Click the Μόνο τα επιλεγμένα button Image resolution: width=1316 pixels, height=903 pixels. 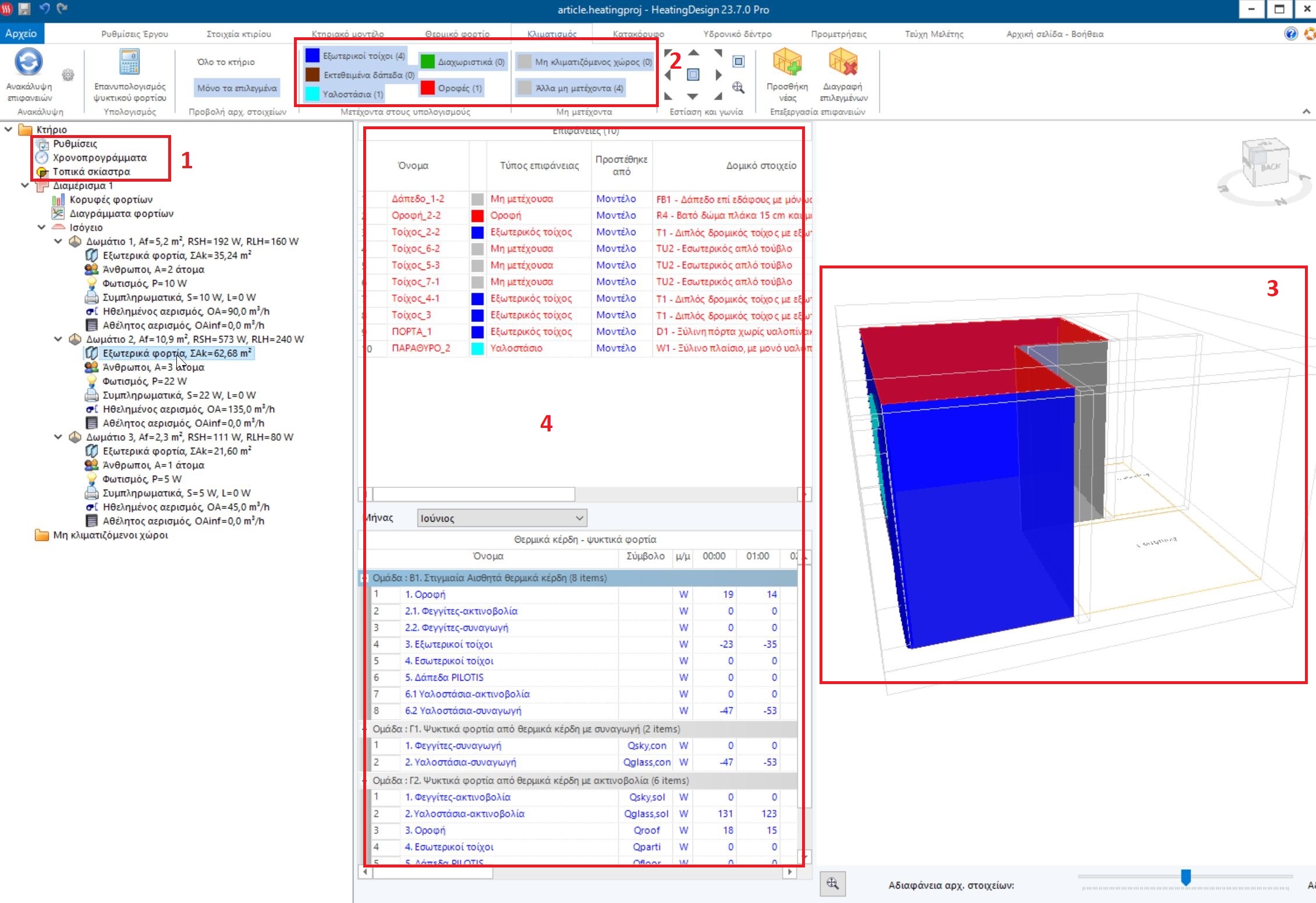pos(236,87)
